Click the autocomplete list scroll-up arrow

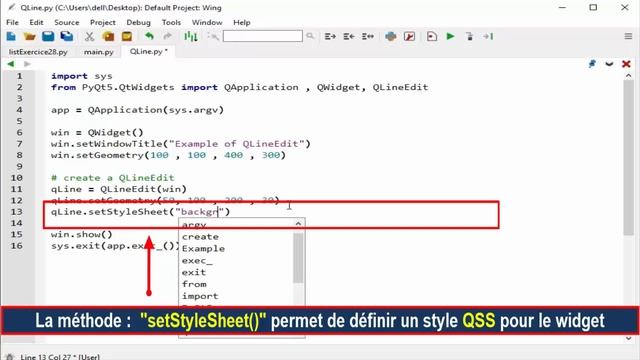coord(298,224)
